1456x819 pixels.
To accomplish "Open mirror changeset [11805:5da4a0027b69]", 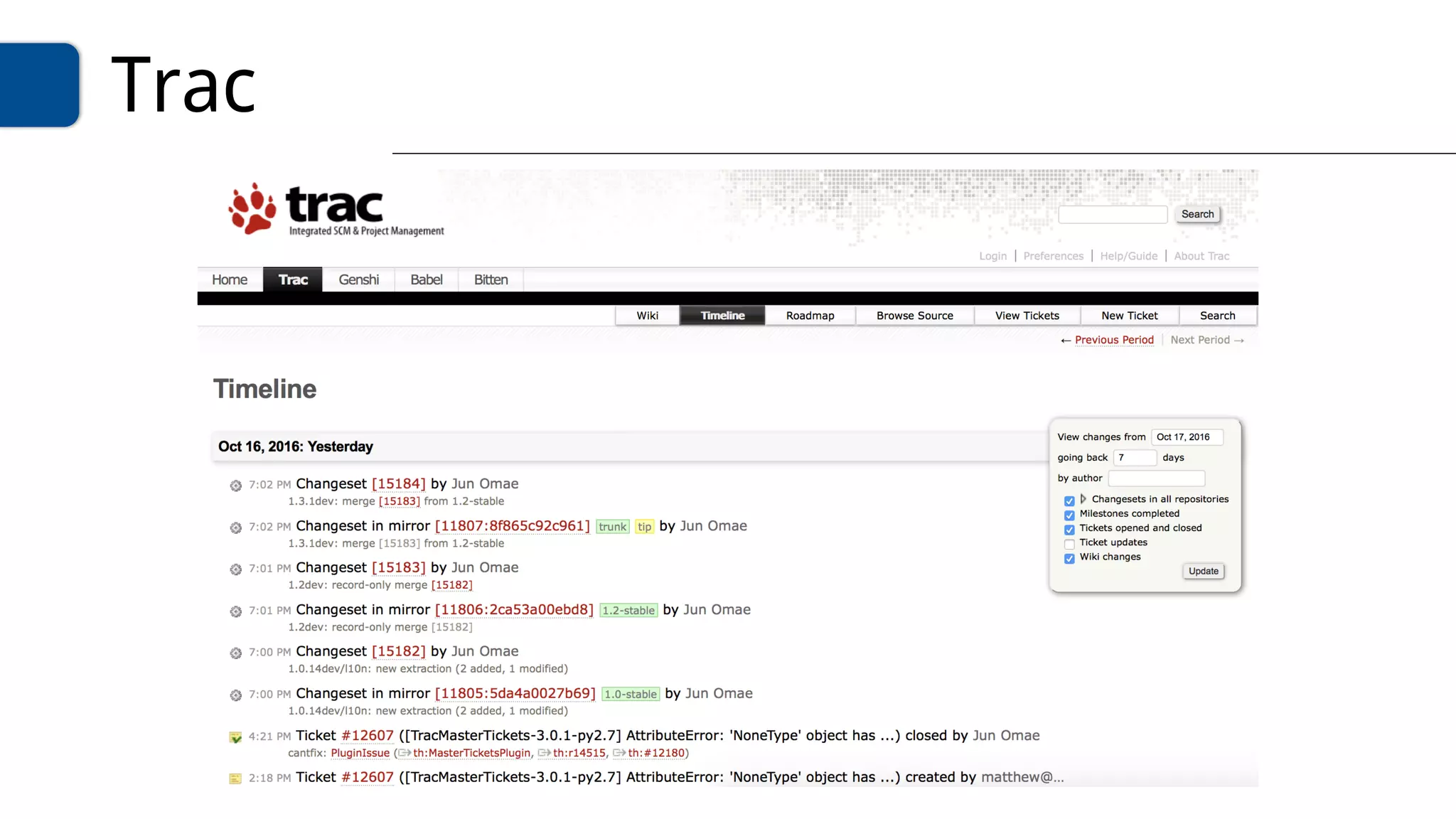I will [x=515, y=694].
